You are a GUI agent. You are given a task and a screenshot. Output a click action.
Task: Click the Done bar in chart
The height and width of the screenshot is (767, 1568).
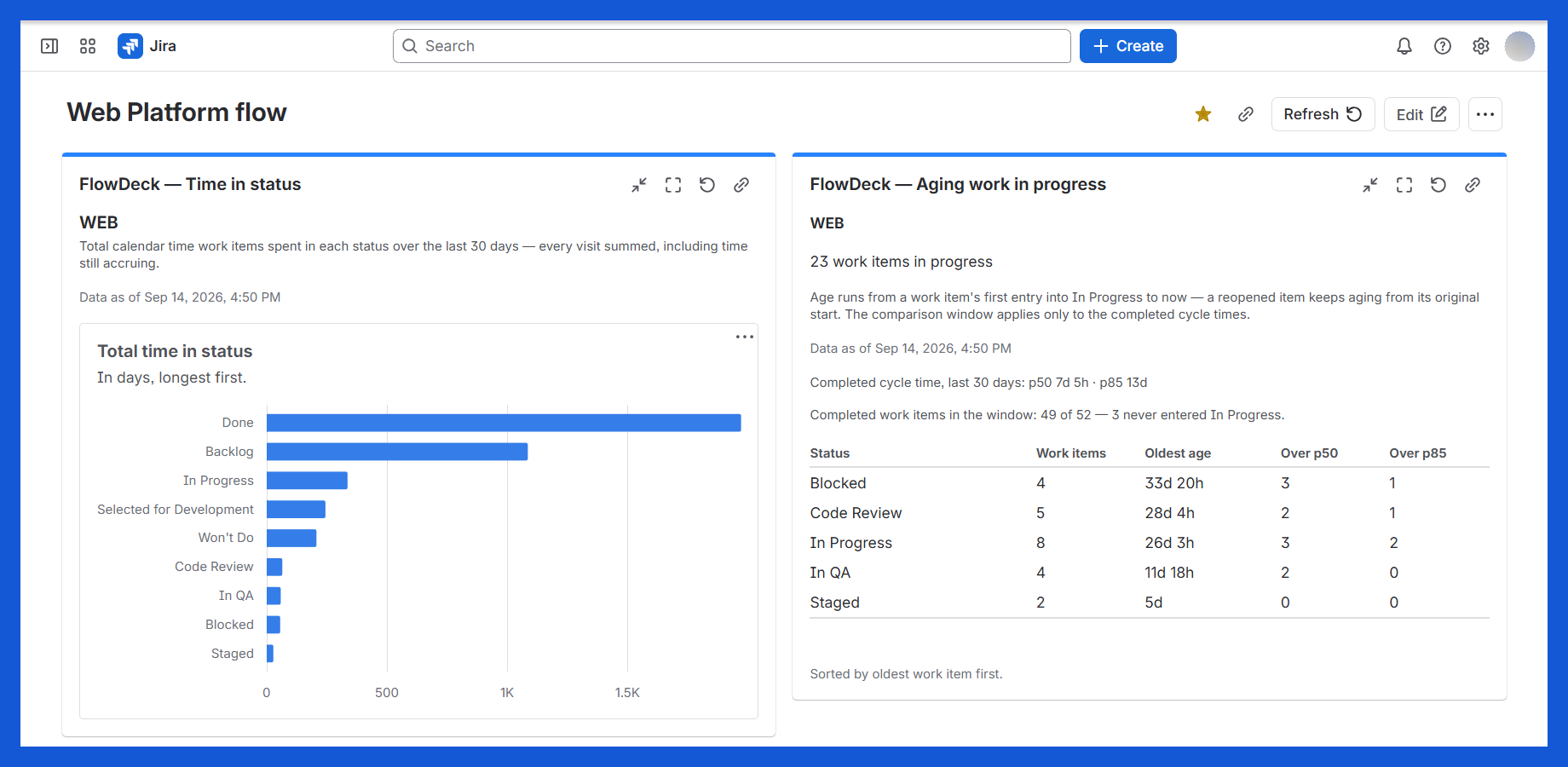coord(504,423)
